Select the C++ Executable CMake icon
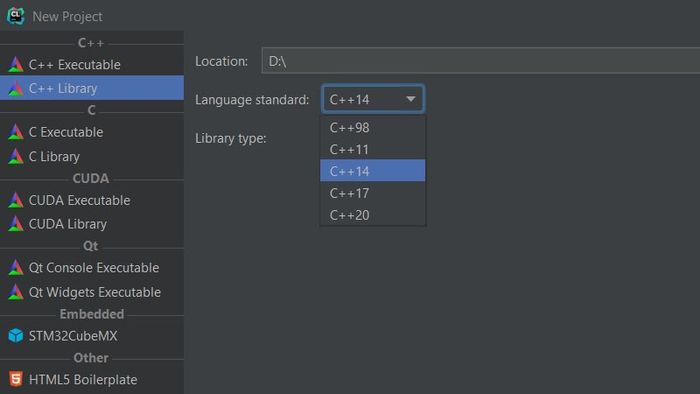700x394 pixels. coord(16,65)
